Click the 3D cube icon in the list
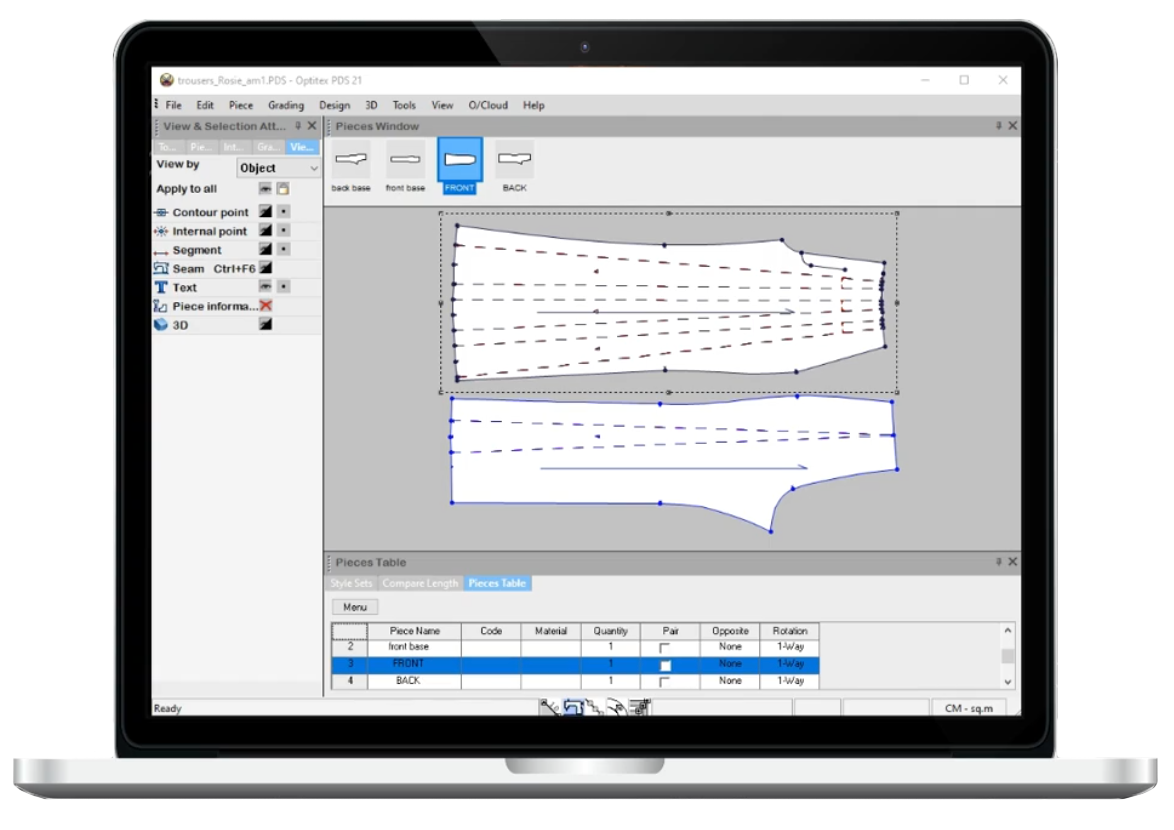The height and width of the screenshot is (830, 1174). 161,325
